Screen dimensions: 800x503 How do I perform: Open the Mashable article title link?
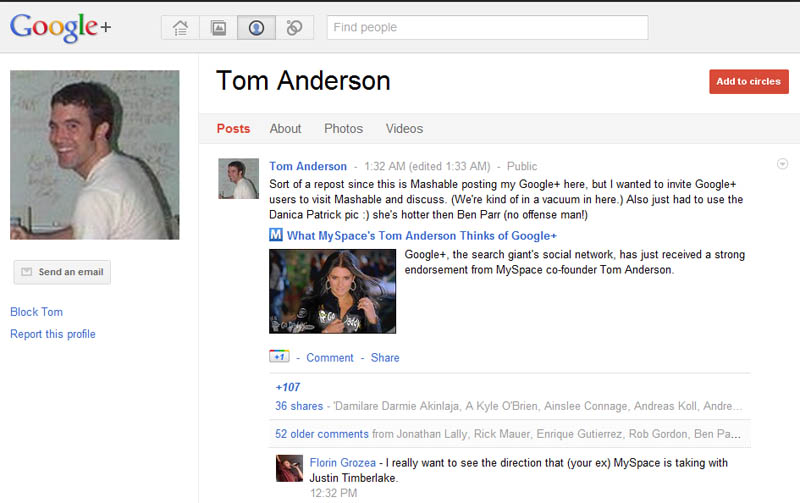pos(421,236)
